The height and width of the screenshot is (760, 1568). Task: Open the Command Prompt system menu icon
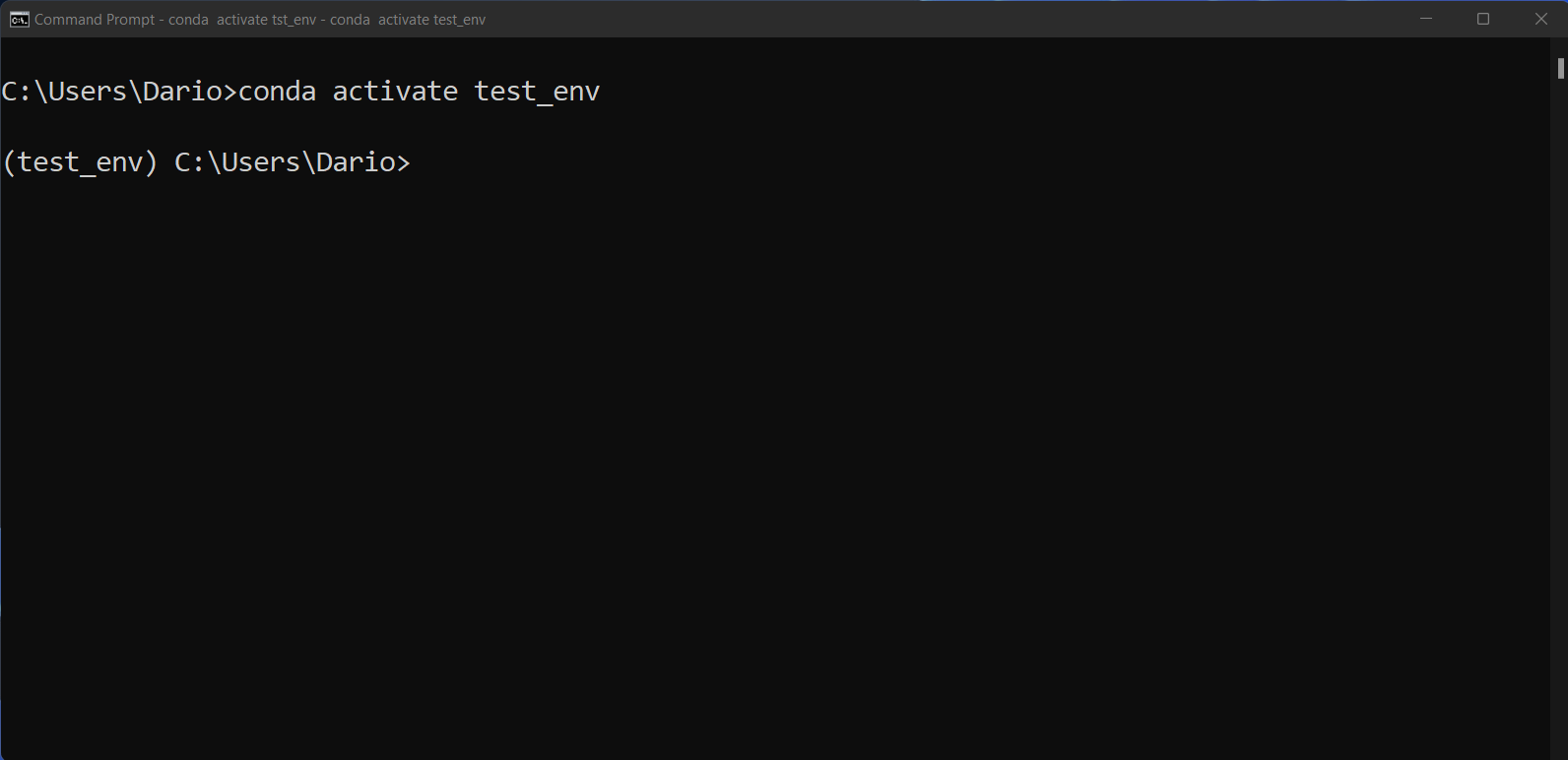pyautogui.click(x=19, y=20)
